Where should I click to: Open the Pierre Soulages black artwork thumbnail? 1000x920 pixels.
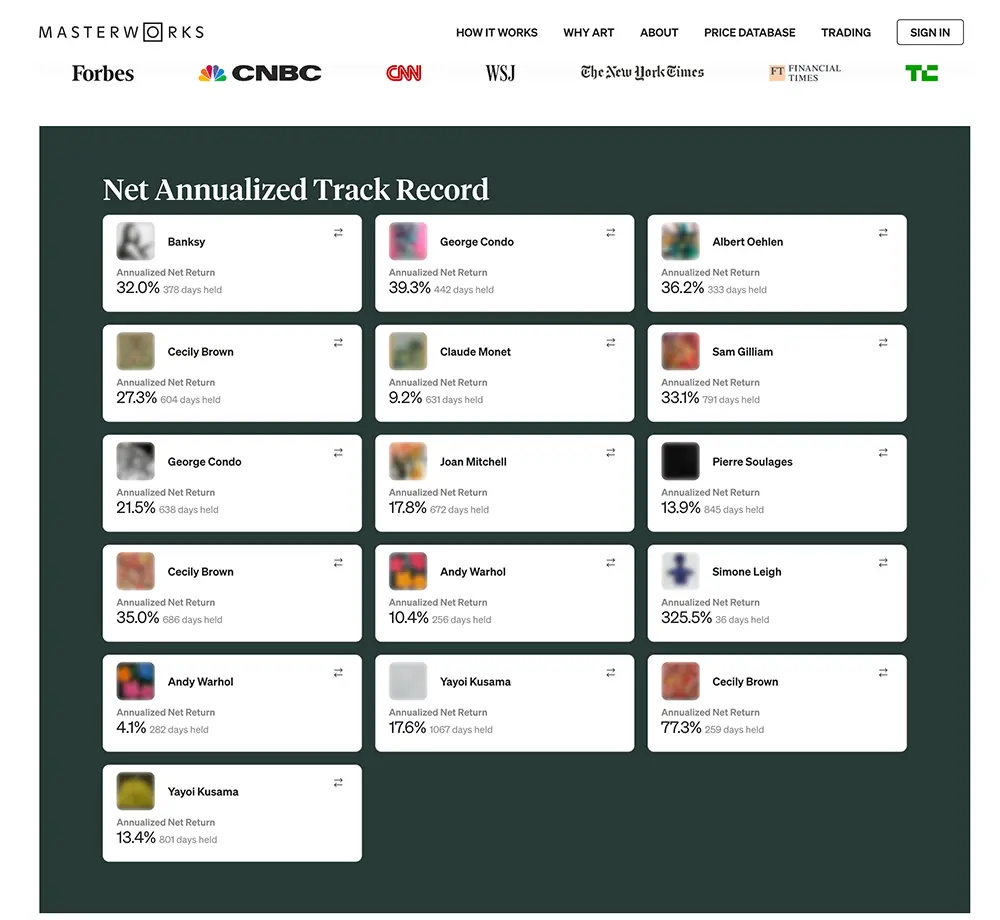pos(680,461)
